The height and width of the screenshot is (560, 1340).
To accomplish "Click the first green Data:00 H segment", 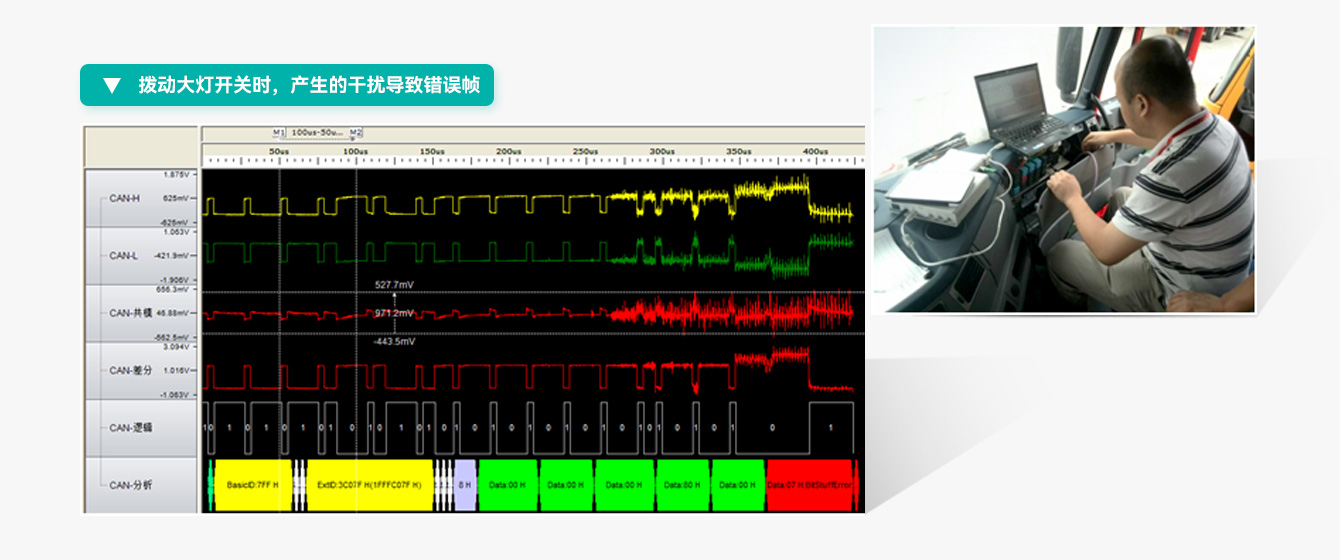I will pyautogui.click(x=508, y=485).
